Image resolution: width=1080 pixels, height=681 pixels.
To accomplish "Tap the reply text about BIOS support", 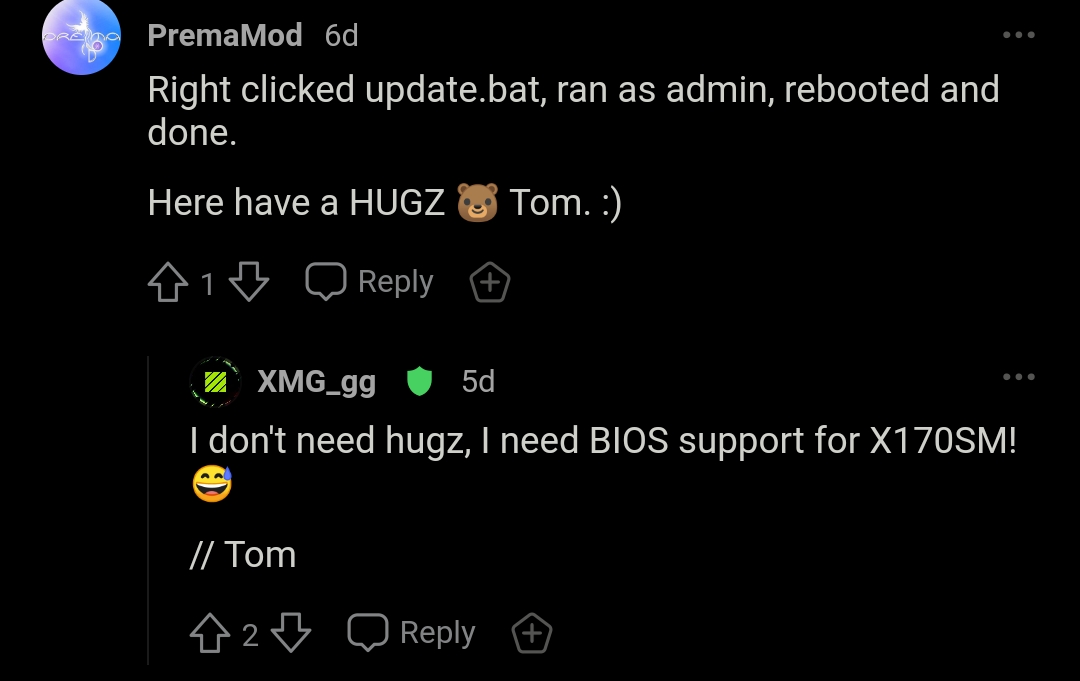I will (602, 441).
